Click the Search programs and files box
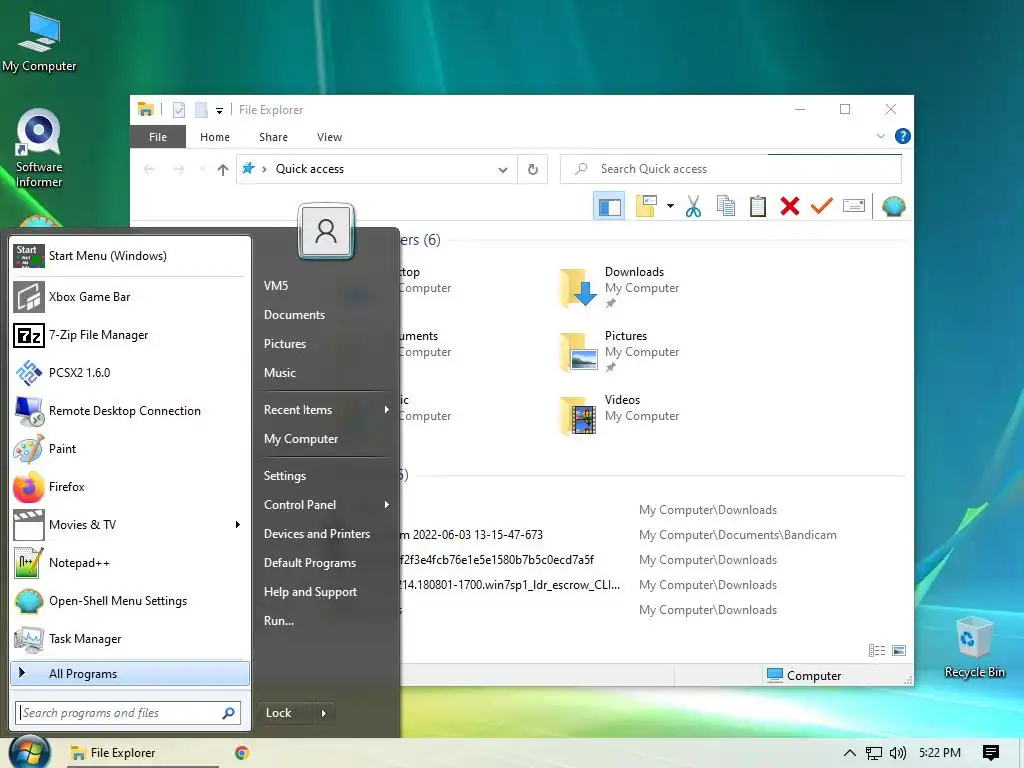 point(128,713)
